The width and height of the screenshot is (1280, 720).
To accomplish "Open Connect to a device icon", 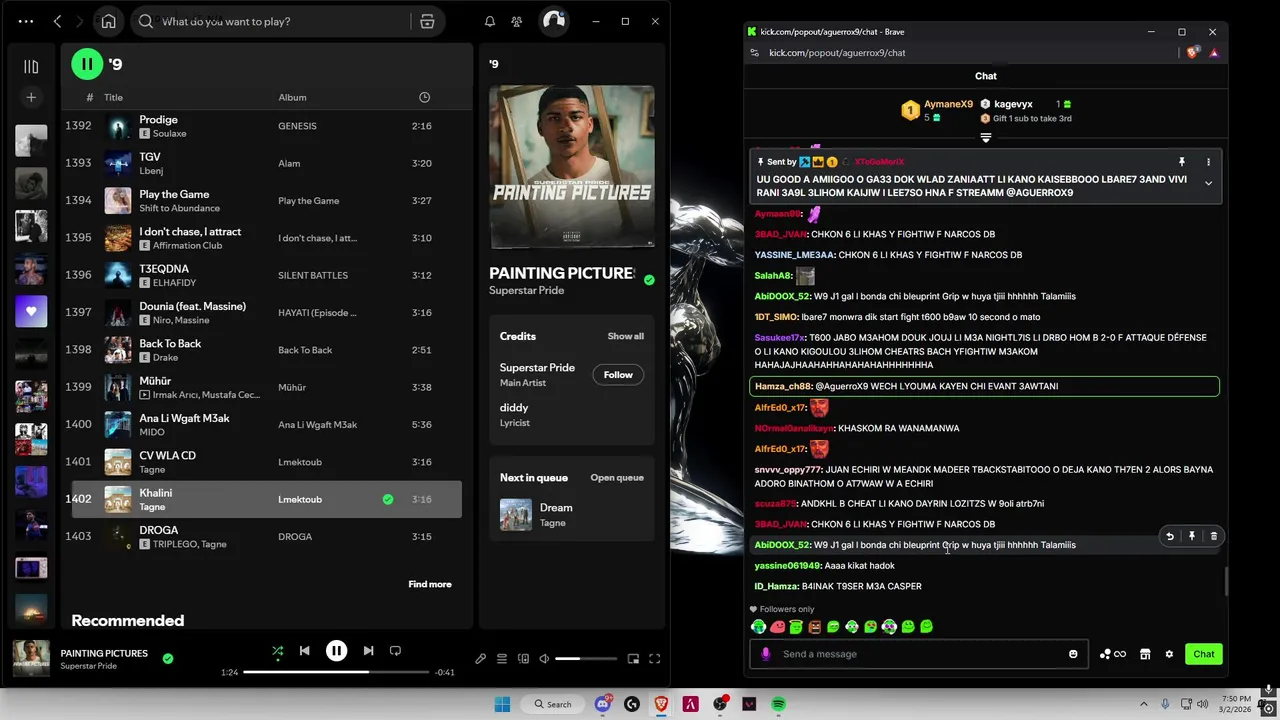I will pos(523,659).
